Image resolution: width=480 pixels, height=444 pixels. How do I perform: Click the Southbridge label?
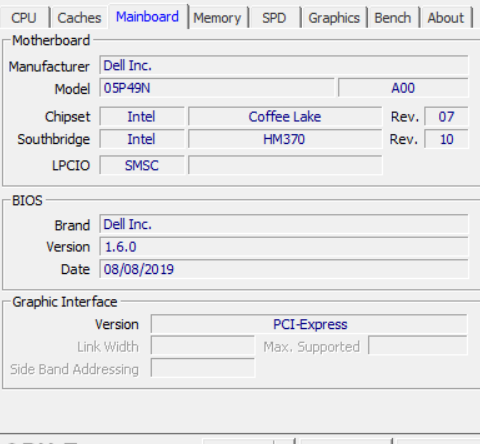coord(54,139)
